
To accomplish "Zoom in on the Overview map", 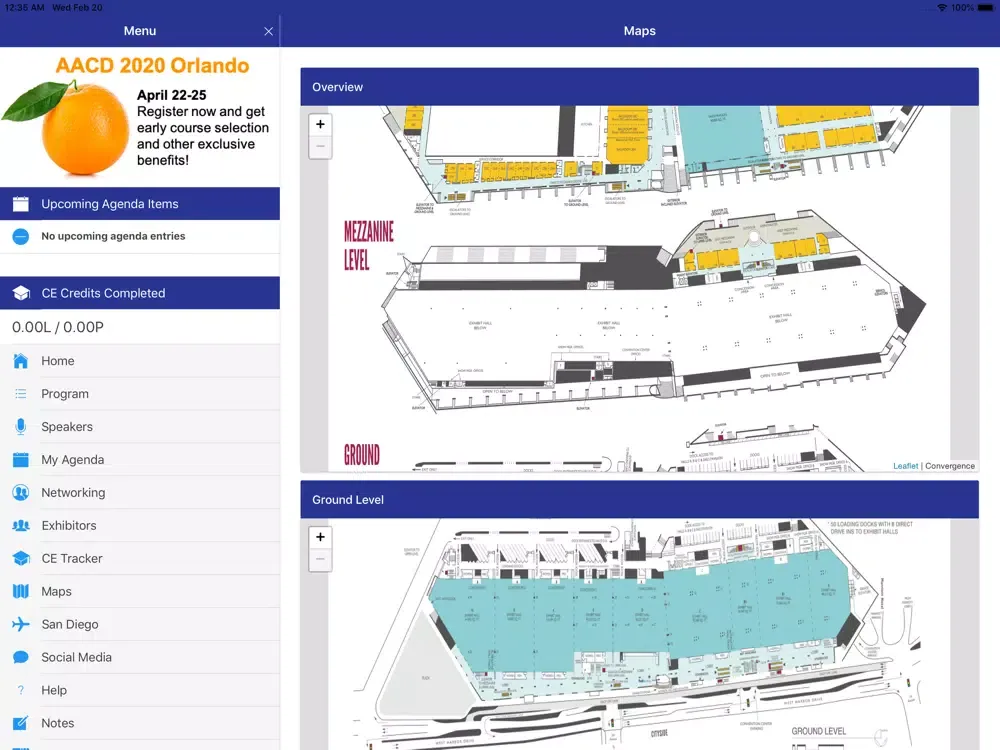I will (320, 125).
